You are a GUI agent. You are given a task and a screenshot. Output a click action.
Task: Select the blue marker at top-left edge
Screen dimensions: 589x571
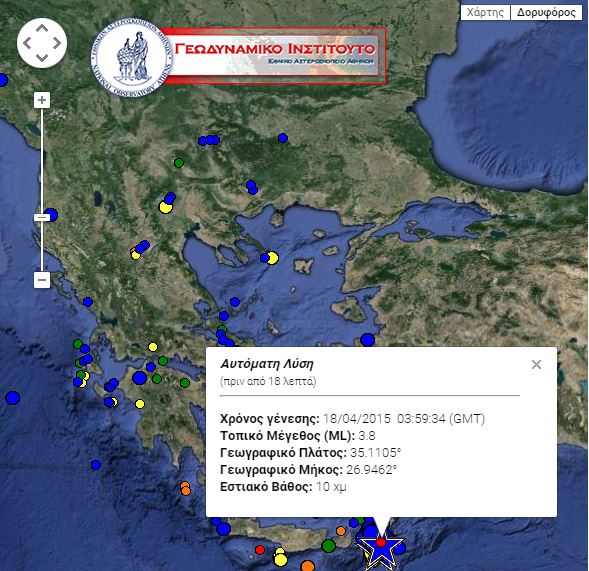[2, 80]
